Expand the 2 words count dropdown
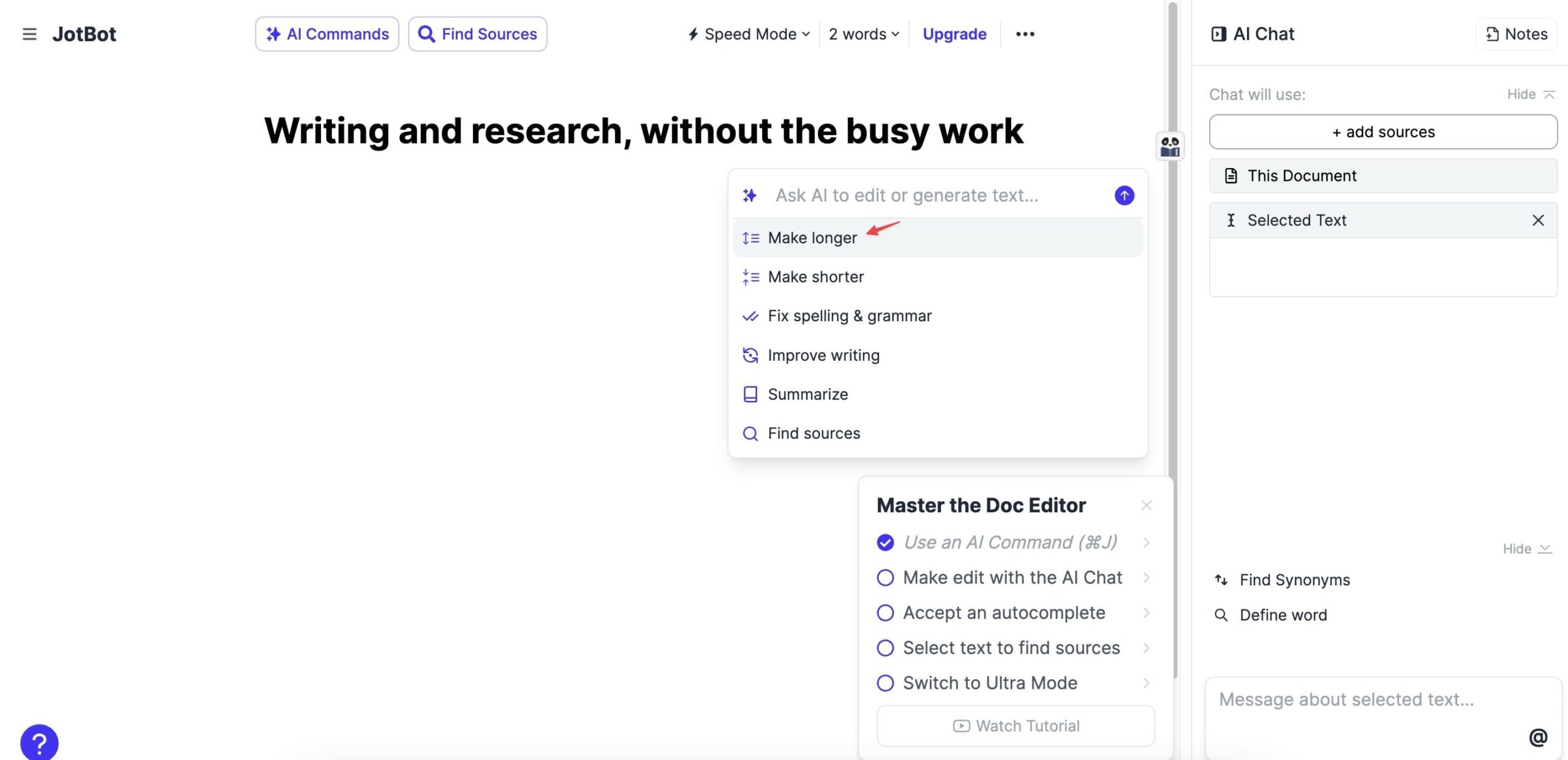Screen dimensions: 1568x760 864,34
